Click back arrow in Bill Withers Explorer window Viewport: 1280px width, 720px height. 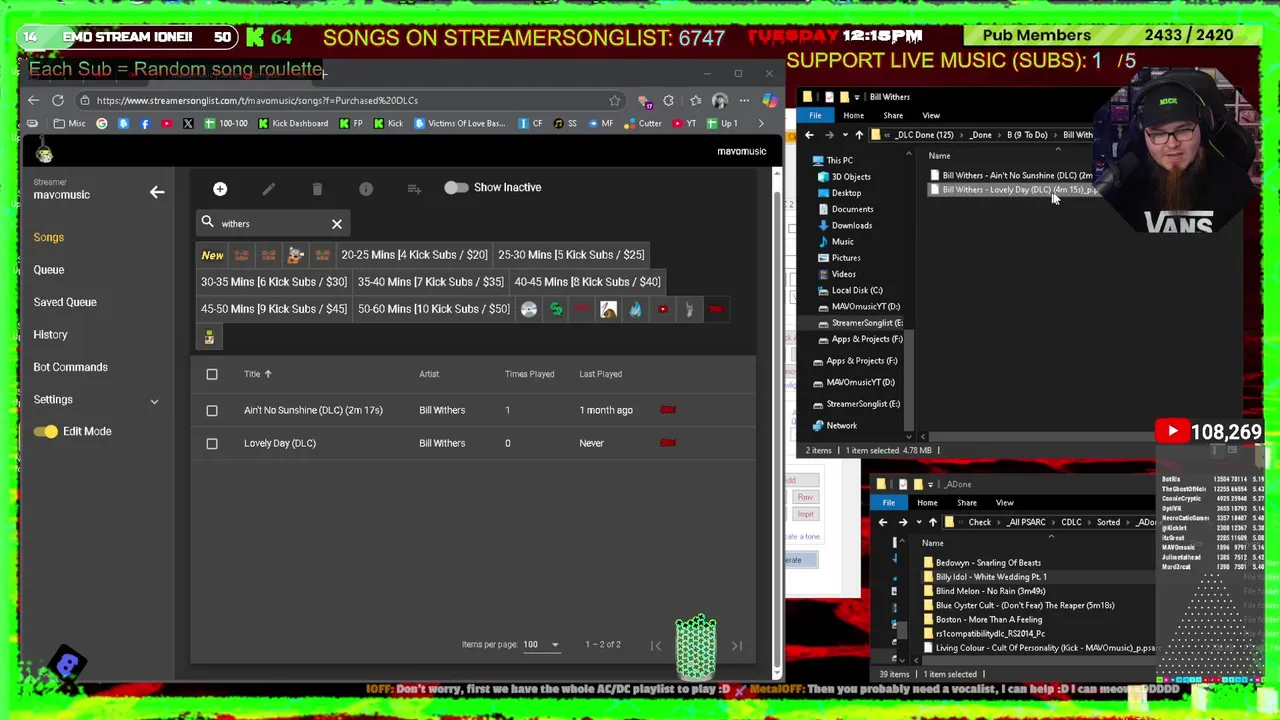809,135
